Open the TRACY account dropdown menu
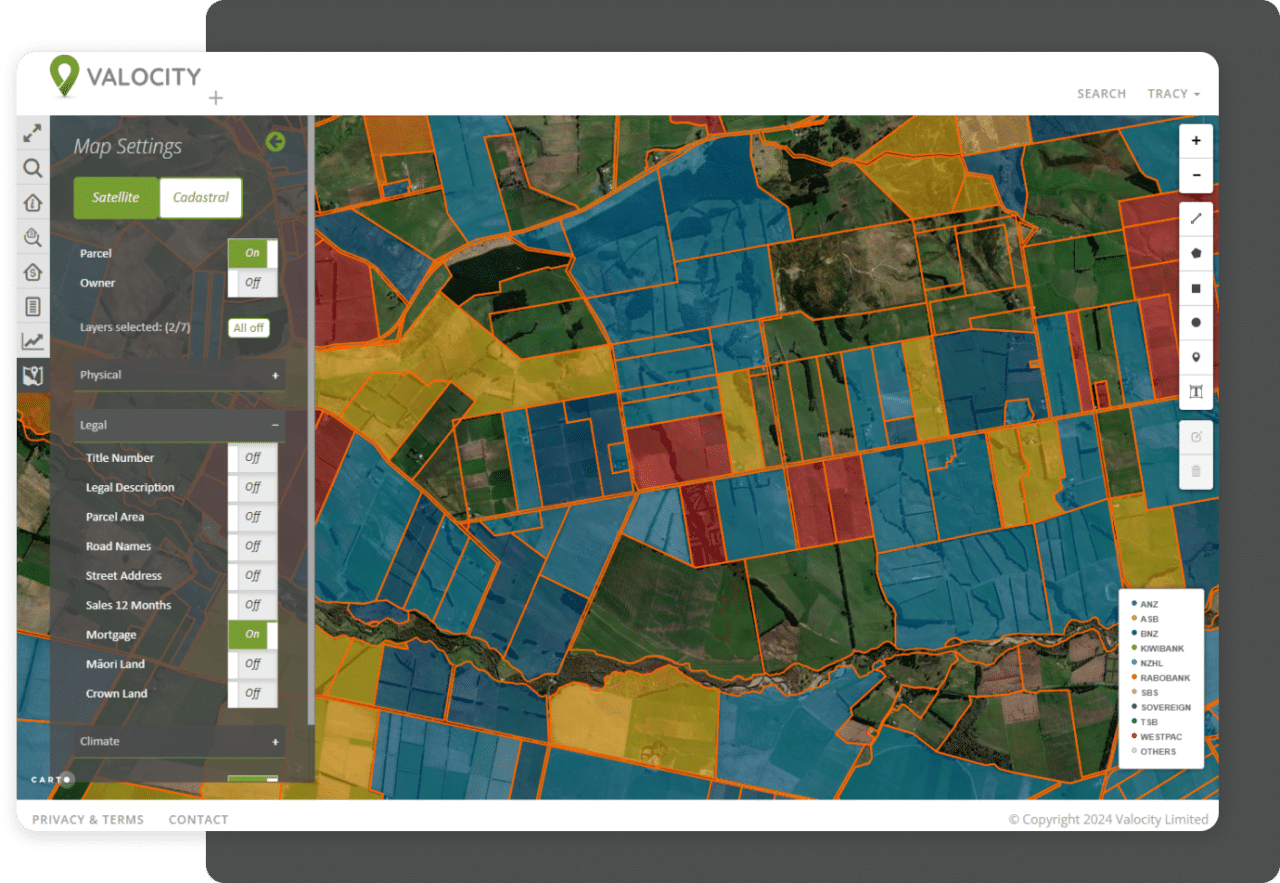Viewport: 1280px width, 883px height. pyautogui.click(x=1172, y=93)
